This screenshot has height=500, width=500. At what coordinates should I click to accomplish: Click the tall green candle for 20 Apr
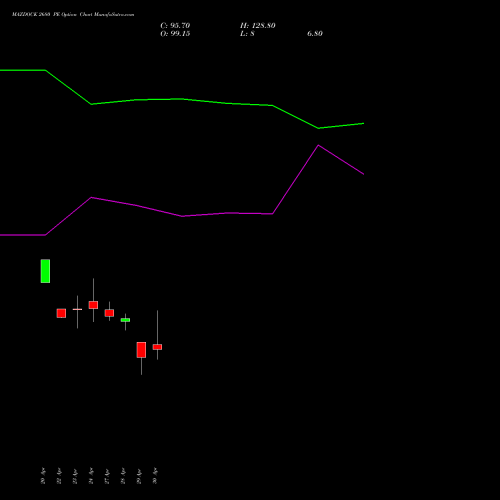45,271
